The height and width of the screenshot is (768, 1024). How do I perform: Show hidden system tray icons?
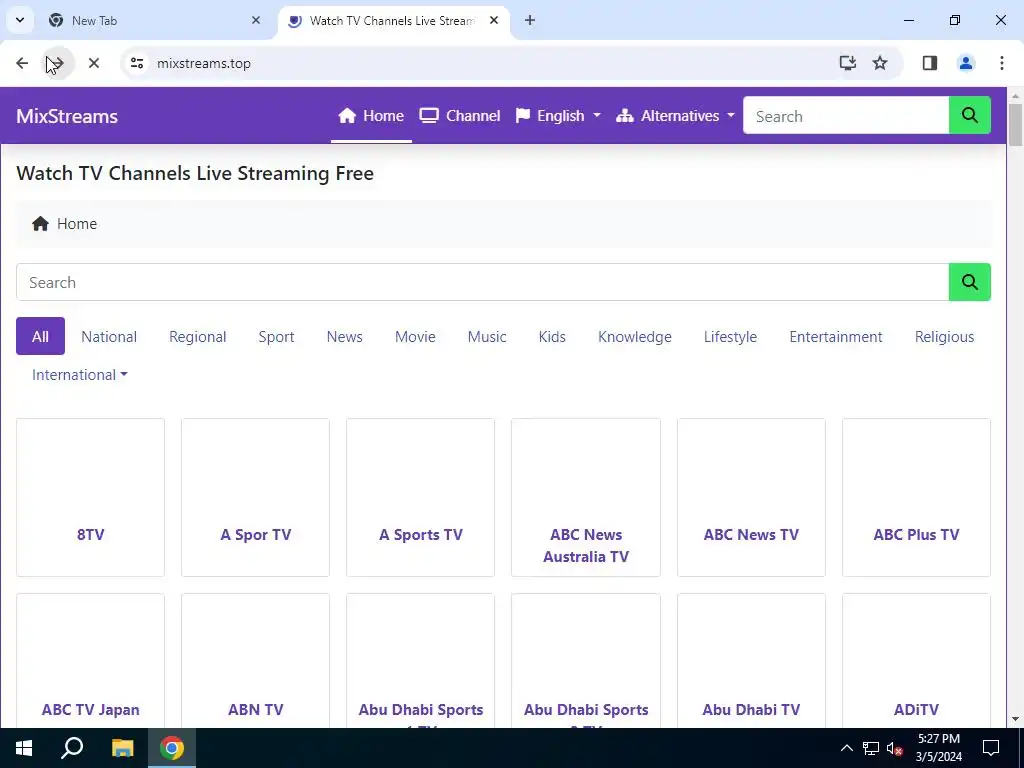[846, 748]
